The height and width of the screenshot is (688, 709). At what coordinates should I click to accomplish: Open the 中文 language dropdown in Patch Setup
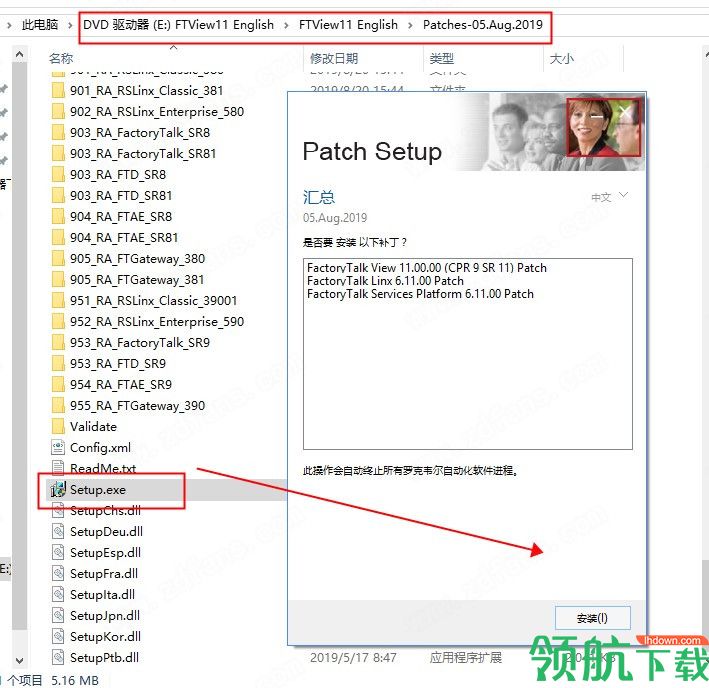pyautogui.click(x=610, y=197)
